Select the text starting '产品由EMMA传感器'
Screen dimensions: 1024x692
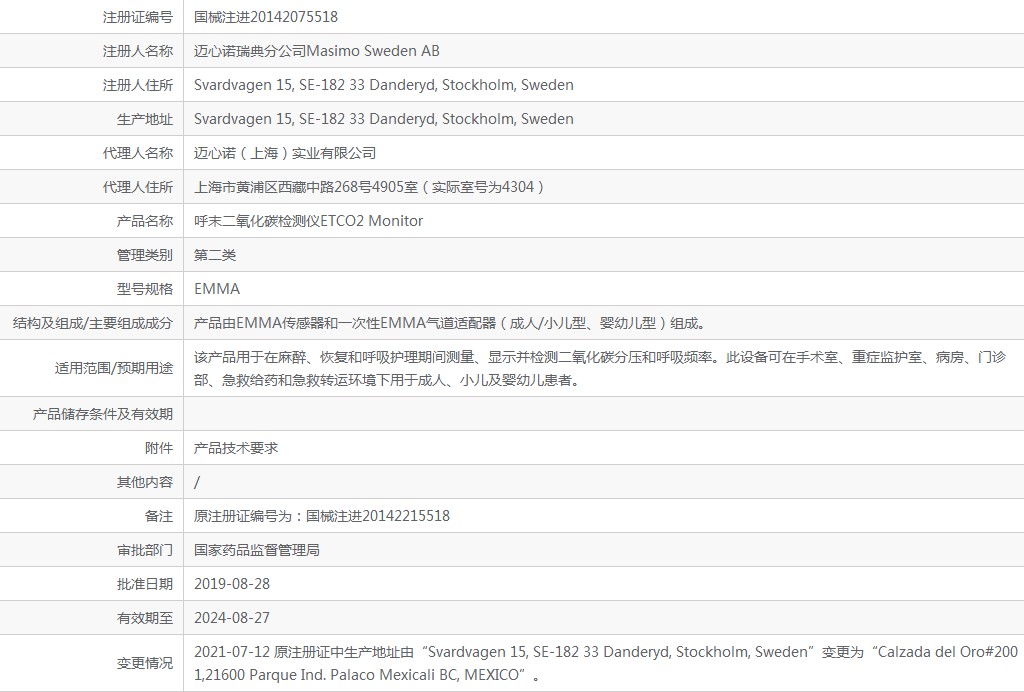click(450, 322)
